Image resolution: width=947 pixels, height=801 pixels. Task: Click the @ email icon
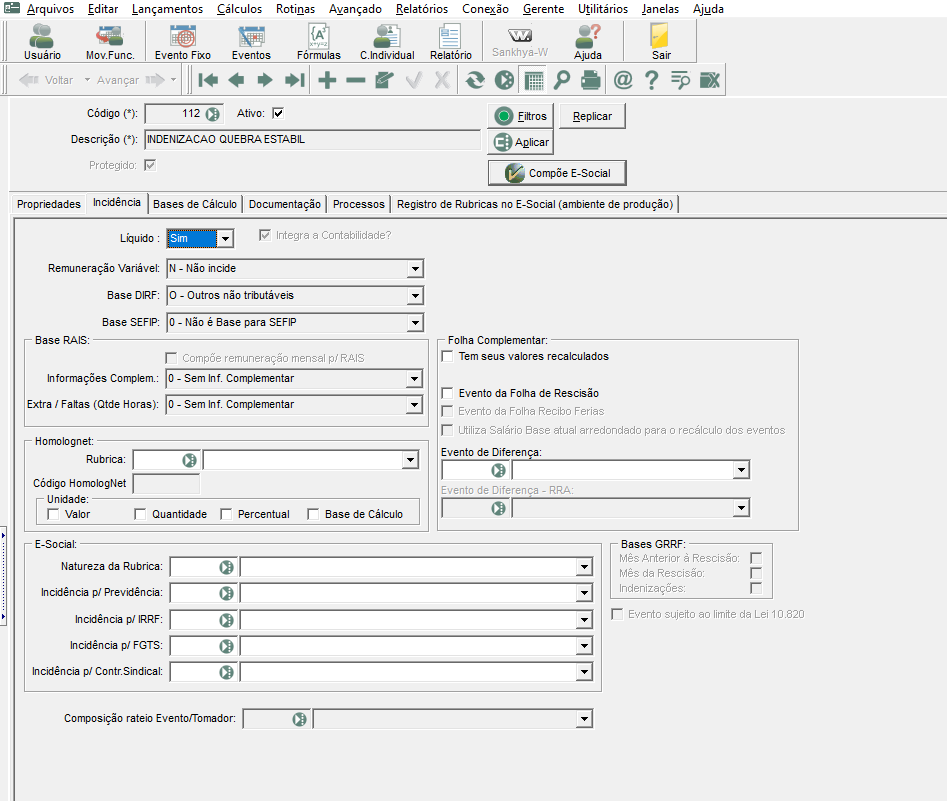pos(623,80)
